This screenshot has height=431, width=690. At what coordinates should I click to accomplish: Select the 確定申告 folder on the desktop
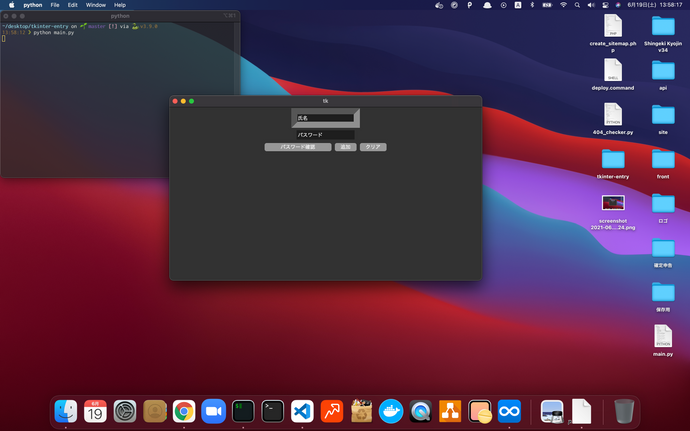pyautogui.click(x=663, y=248)
